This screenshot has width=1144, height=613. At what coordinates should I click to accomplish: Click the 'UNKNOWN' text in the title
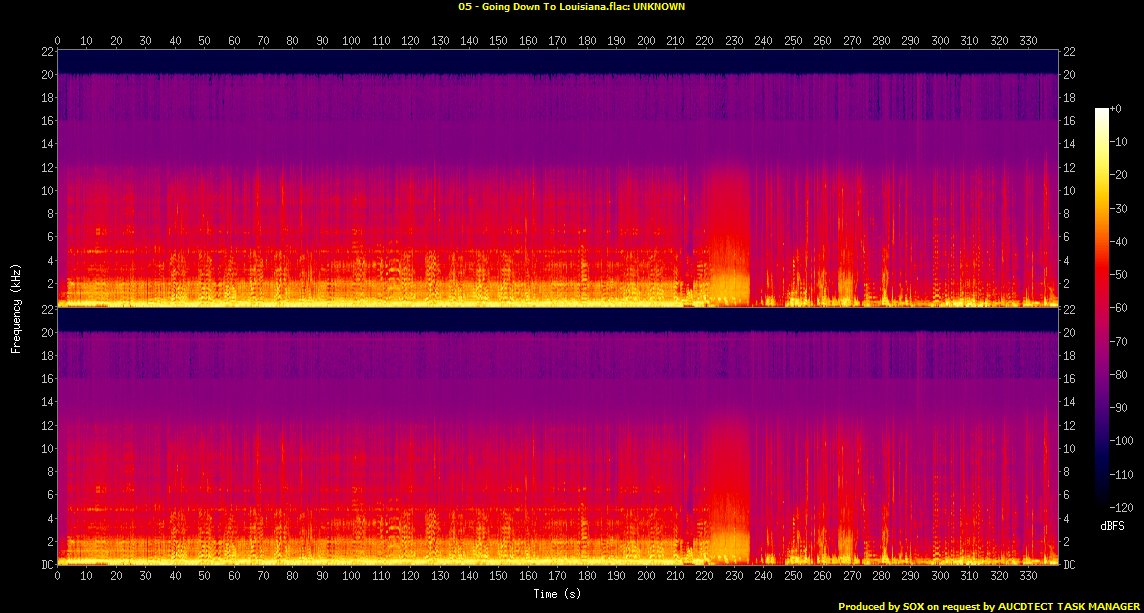659,6
